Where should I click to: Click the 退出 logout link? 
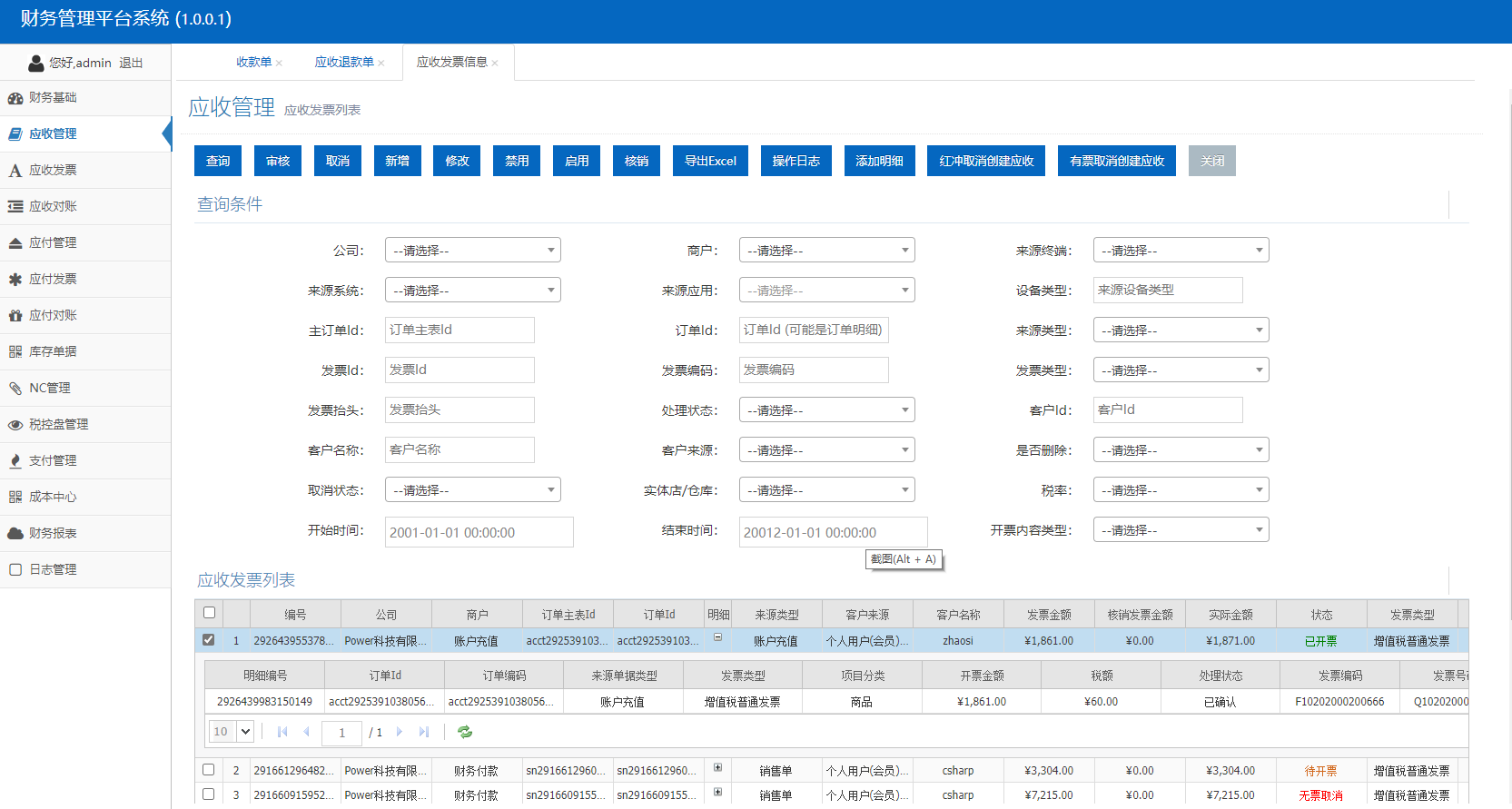pyautogui.click(x=131, y=63)
